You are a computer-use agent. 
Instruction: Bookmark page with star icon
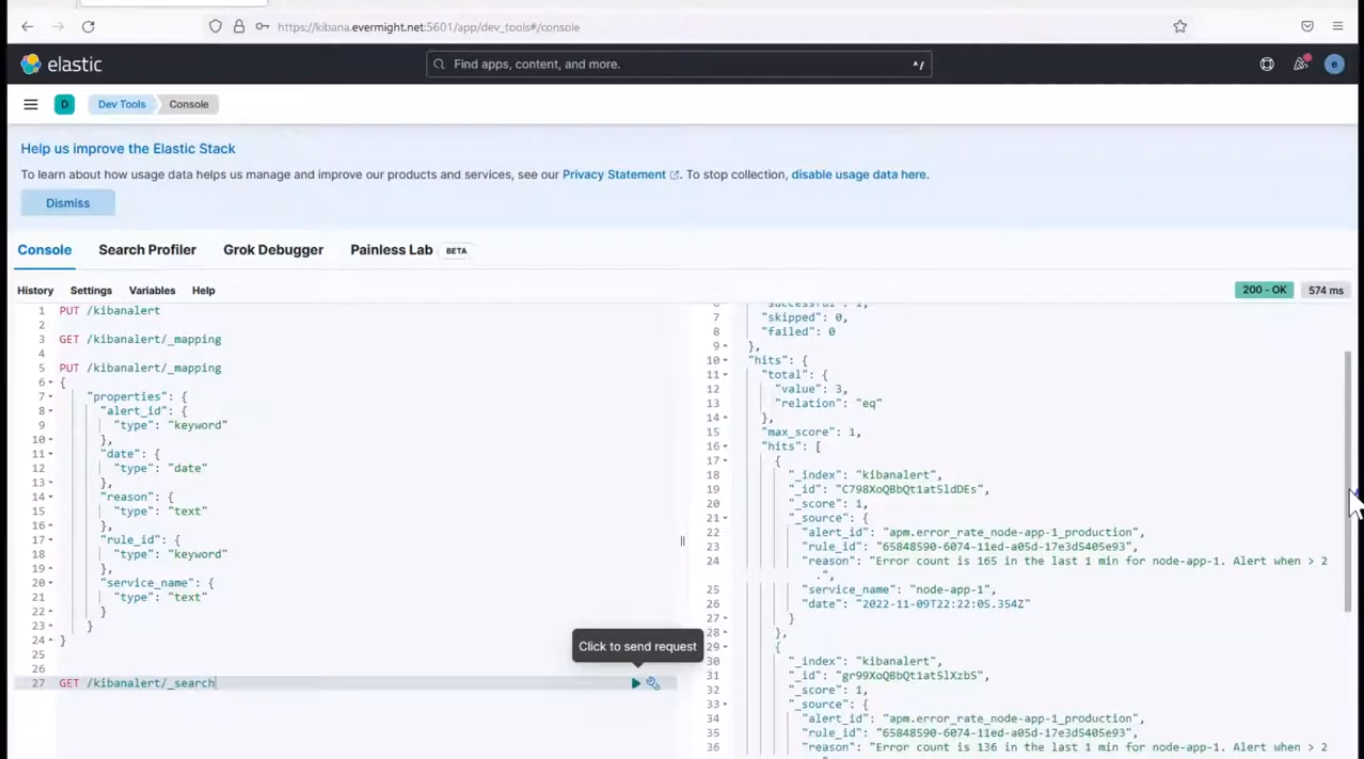(x=1180, y=26)
